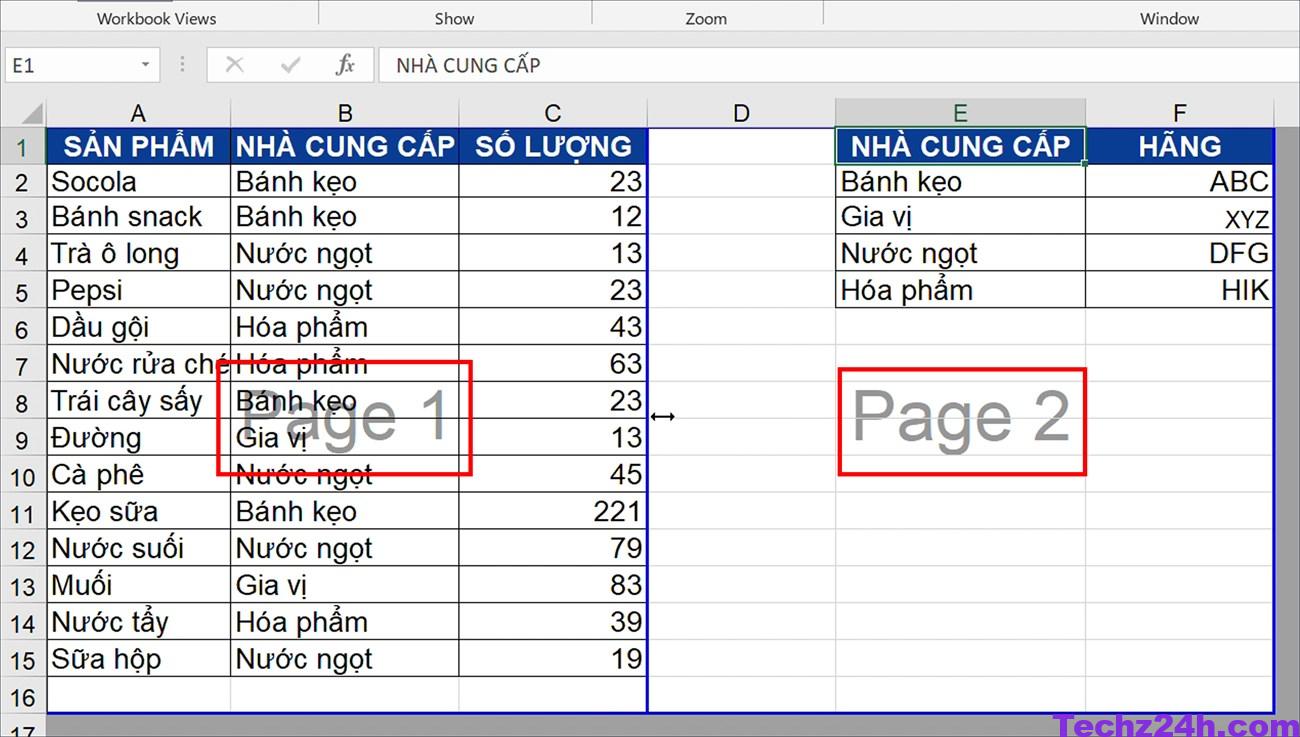Select column C header
Viewport: 1300px width, 737px height.
point(553,113)
